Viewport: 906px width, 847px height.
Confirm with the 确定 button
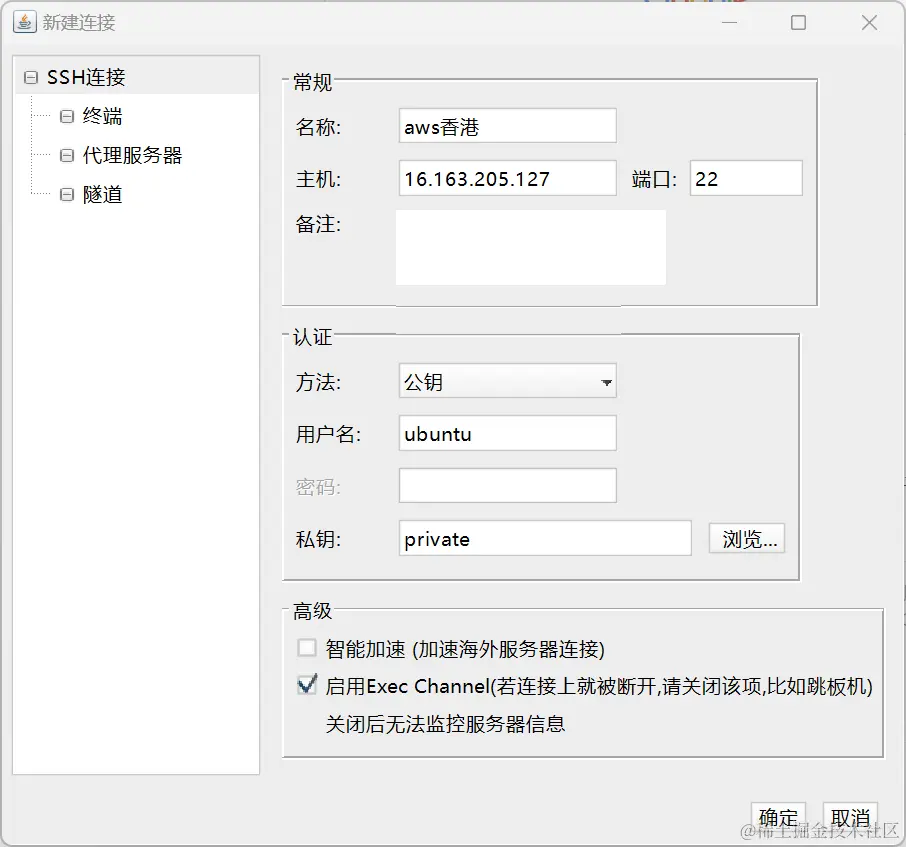(778, 818)
